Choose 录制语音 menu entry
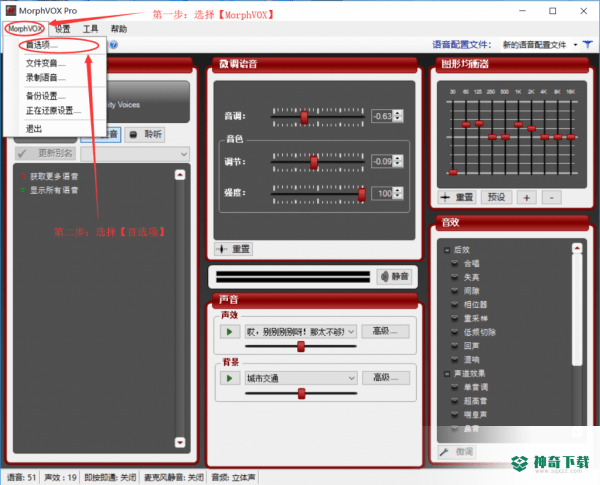Screen dimensions: 600x485 coord(45,78)
